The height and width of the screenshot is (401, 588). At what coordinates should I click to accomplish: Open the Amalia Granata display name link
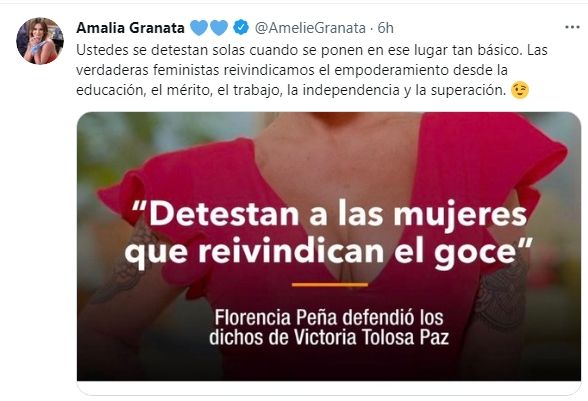click(x=130, y=28)
